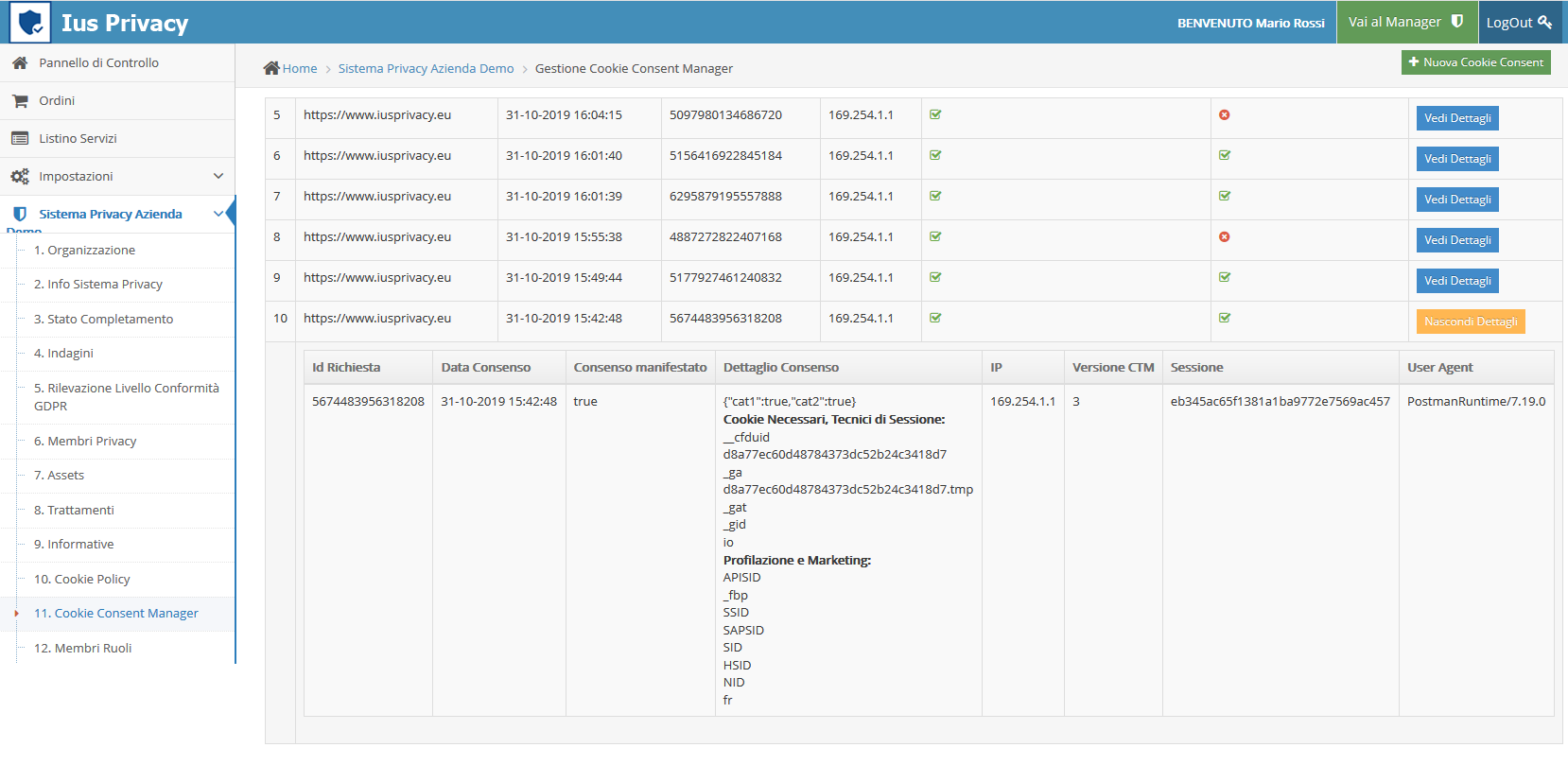Click the key icon next to LogOut
Image resolution: width=1568 pixels, height=765 pixels.
point(1544,22)
